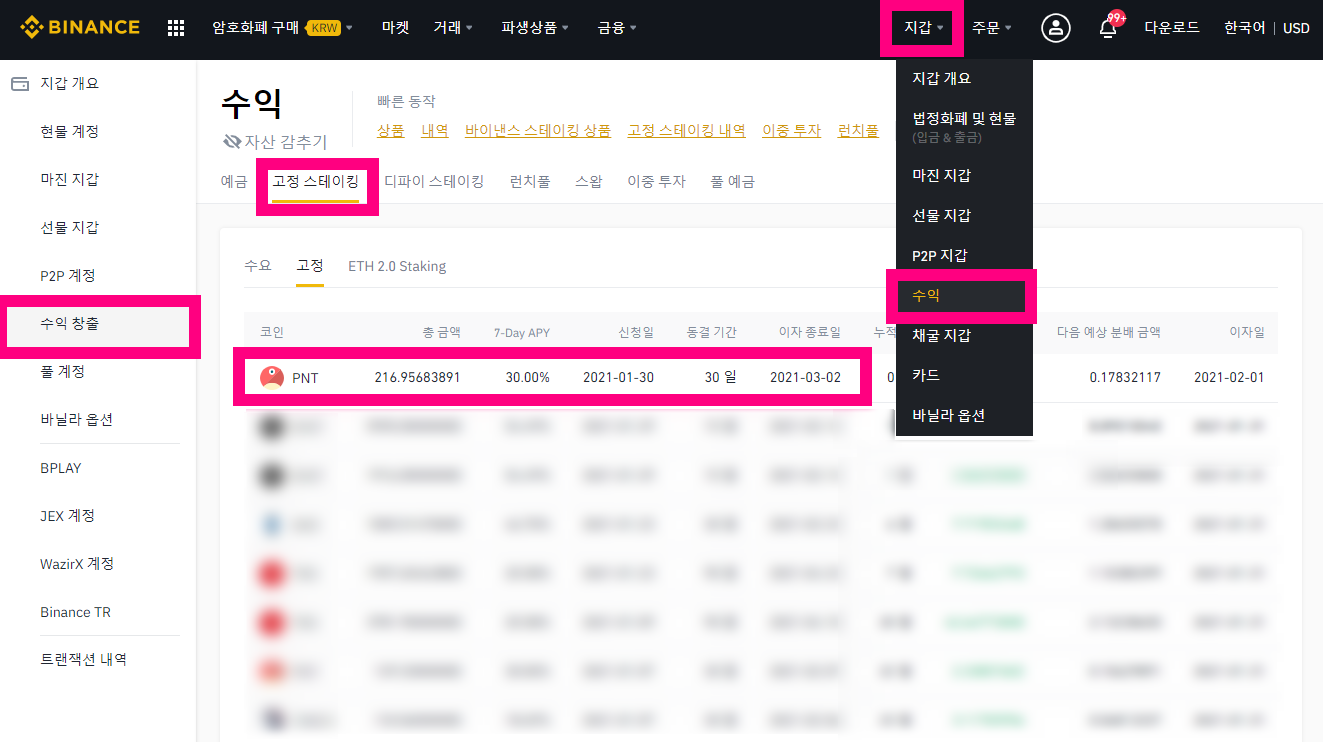Switch to the 풀 예금 tab
Screen dimensions: 1323x742
pos(732,182)
